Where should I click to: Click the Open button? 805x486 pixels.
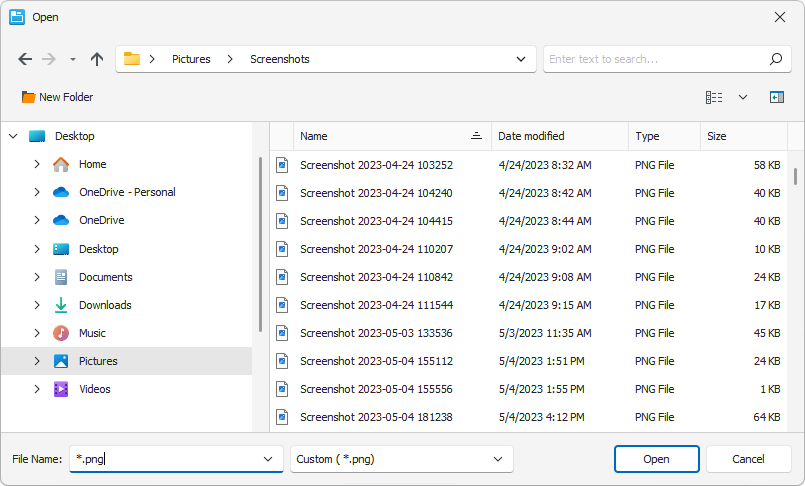[x=656, y=459]
